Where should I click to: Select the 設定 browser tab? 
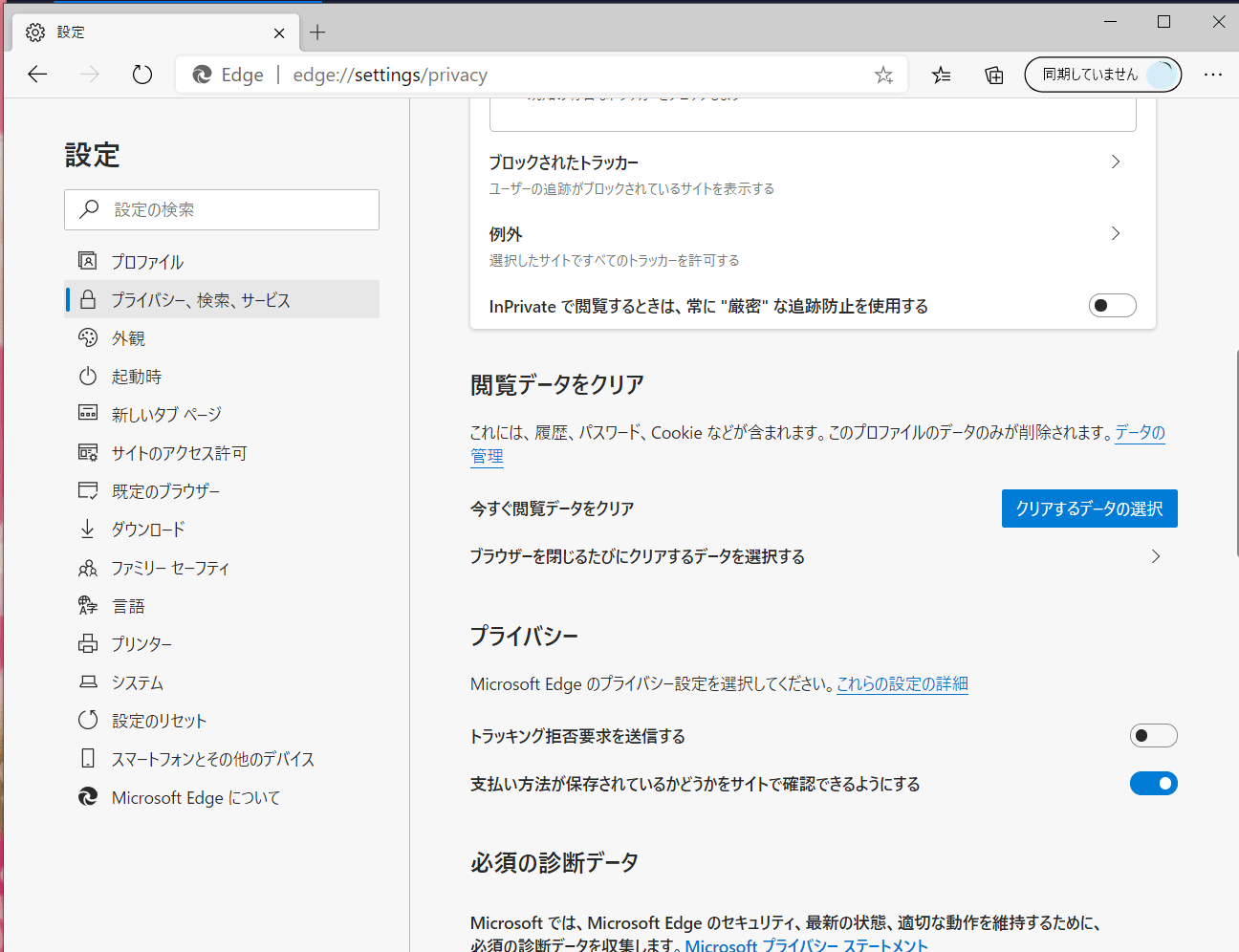pyautogui.click(x=156, y=32)
